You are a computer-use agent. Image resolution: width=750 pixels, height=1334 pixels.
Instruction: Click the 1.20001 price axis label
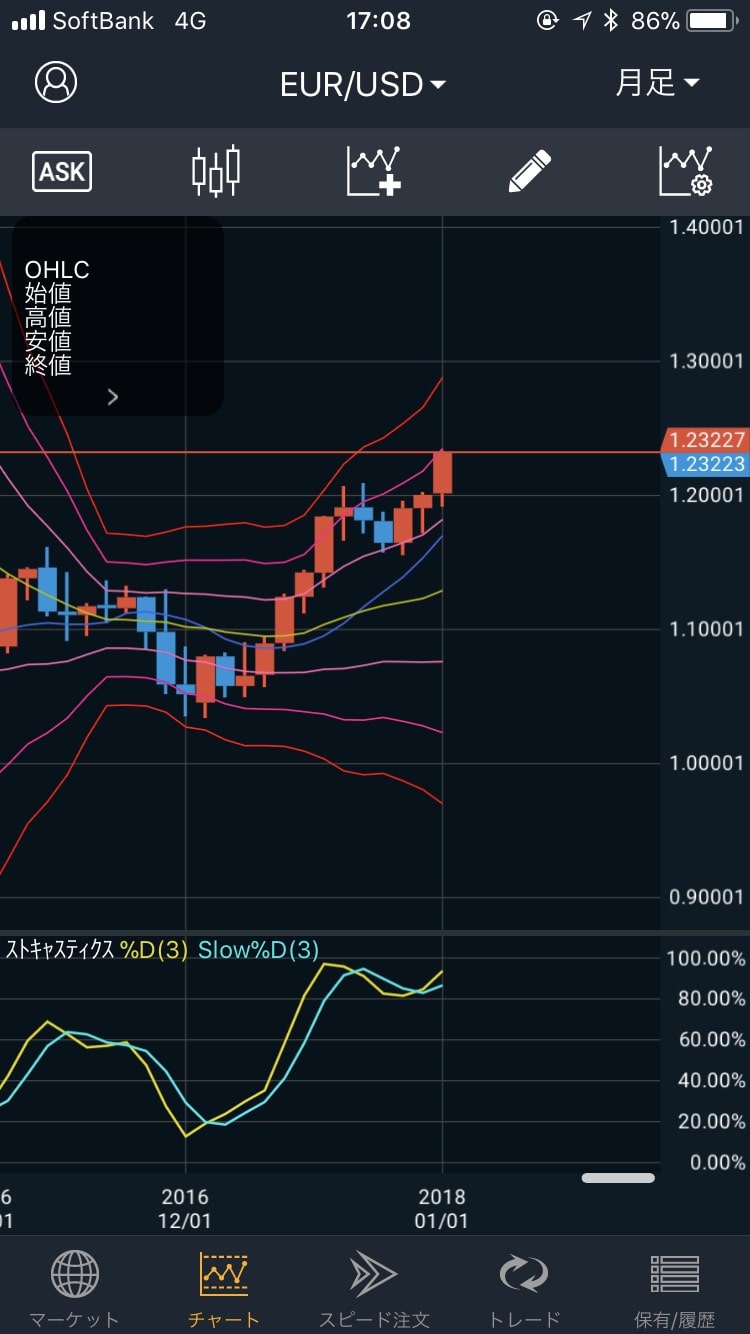pos(707,495)
